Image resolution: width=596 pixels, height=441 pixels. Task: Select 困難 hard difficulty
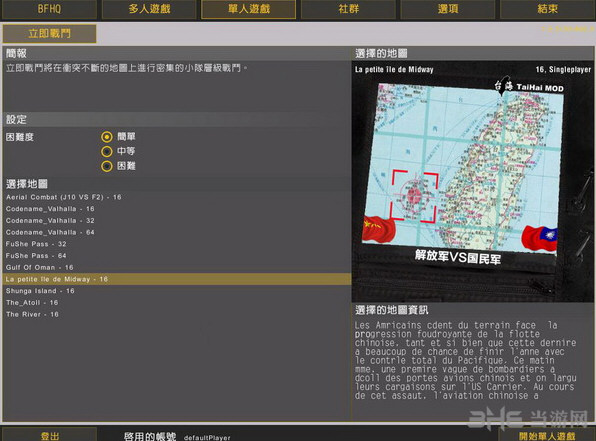click(x=107, y=166)
